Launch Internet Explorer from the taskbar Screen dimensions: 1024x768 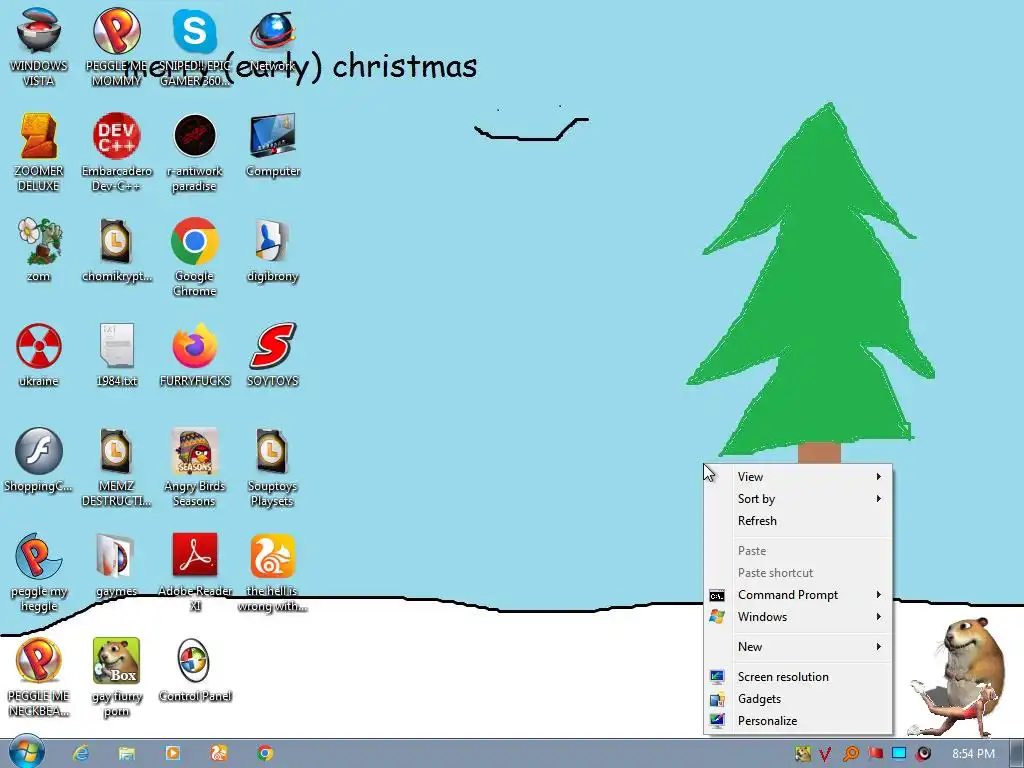tap(81, 753)
